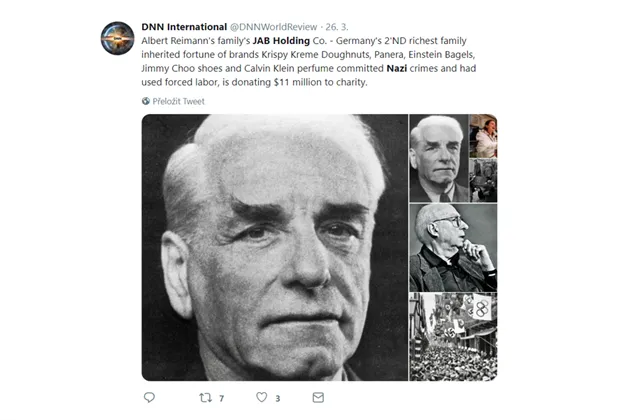Screen dimensions: 640x420
Task: Click the bold JAB Holding text
Action: point(281,41)
